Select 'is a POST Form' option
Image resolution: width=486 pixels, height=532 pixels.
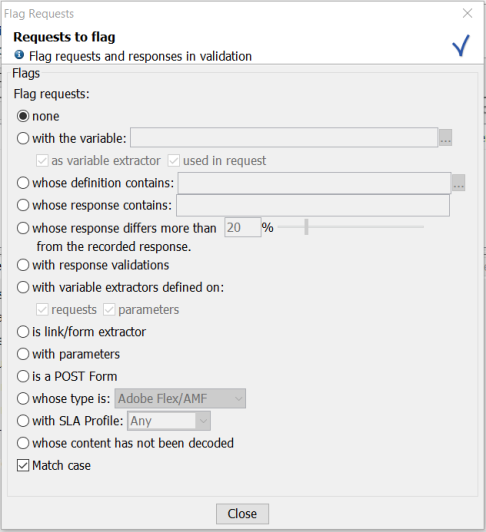[23, 376]
